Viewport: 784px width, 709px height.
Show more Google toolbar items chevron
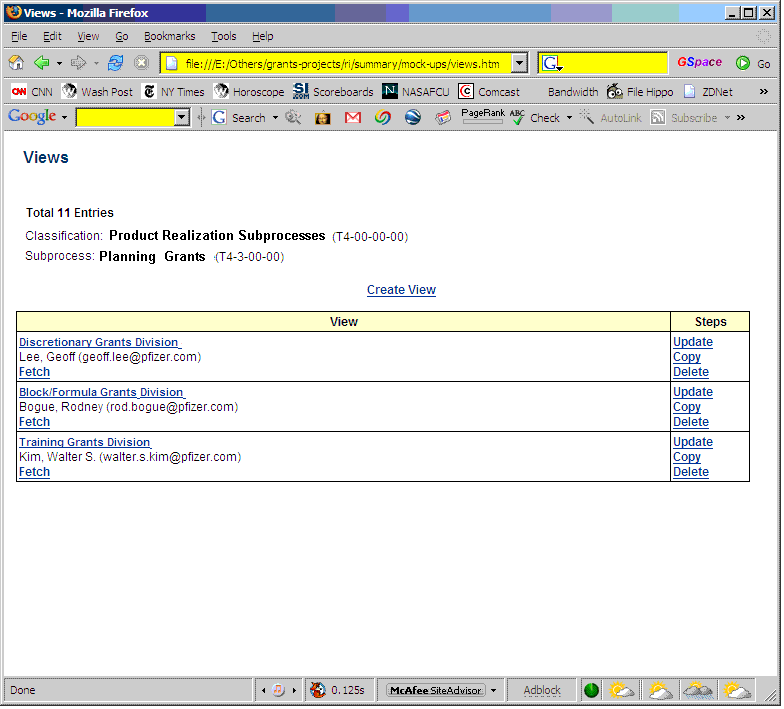tap(742, 118)
